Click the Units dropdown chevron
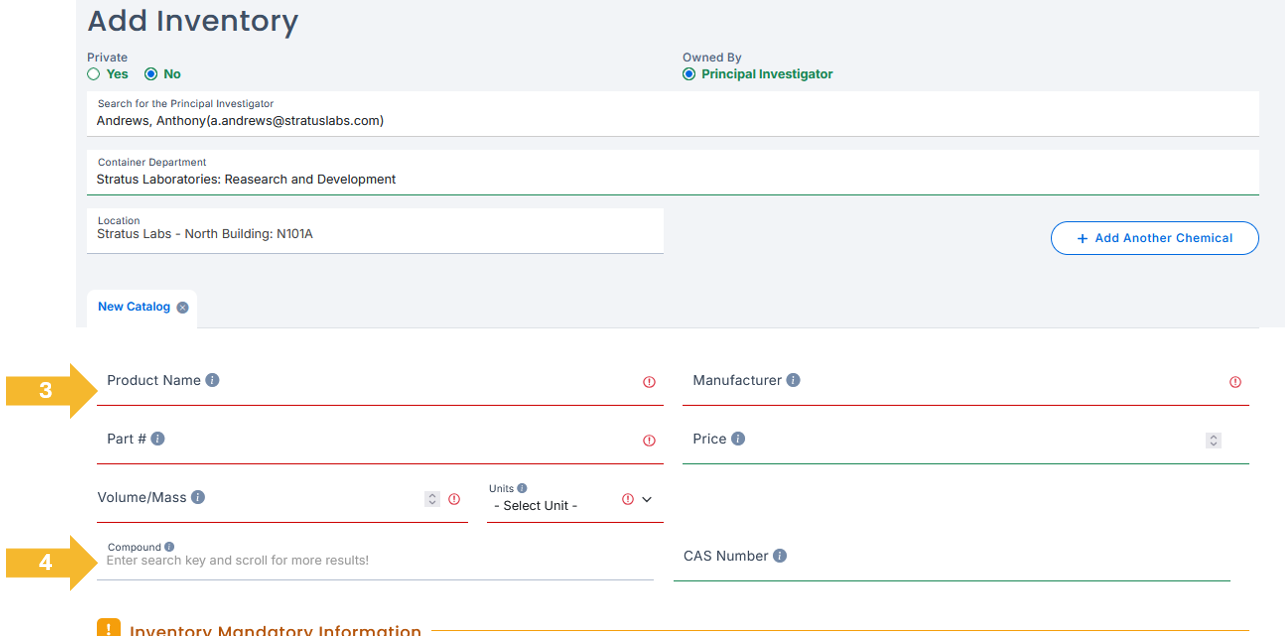 [647, 499]
